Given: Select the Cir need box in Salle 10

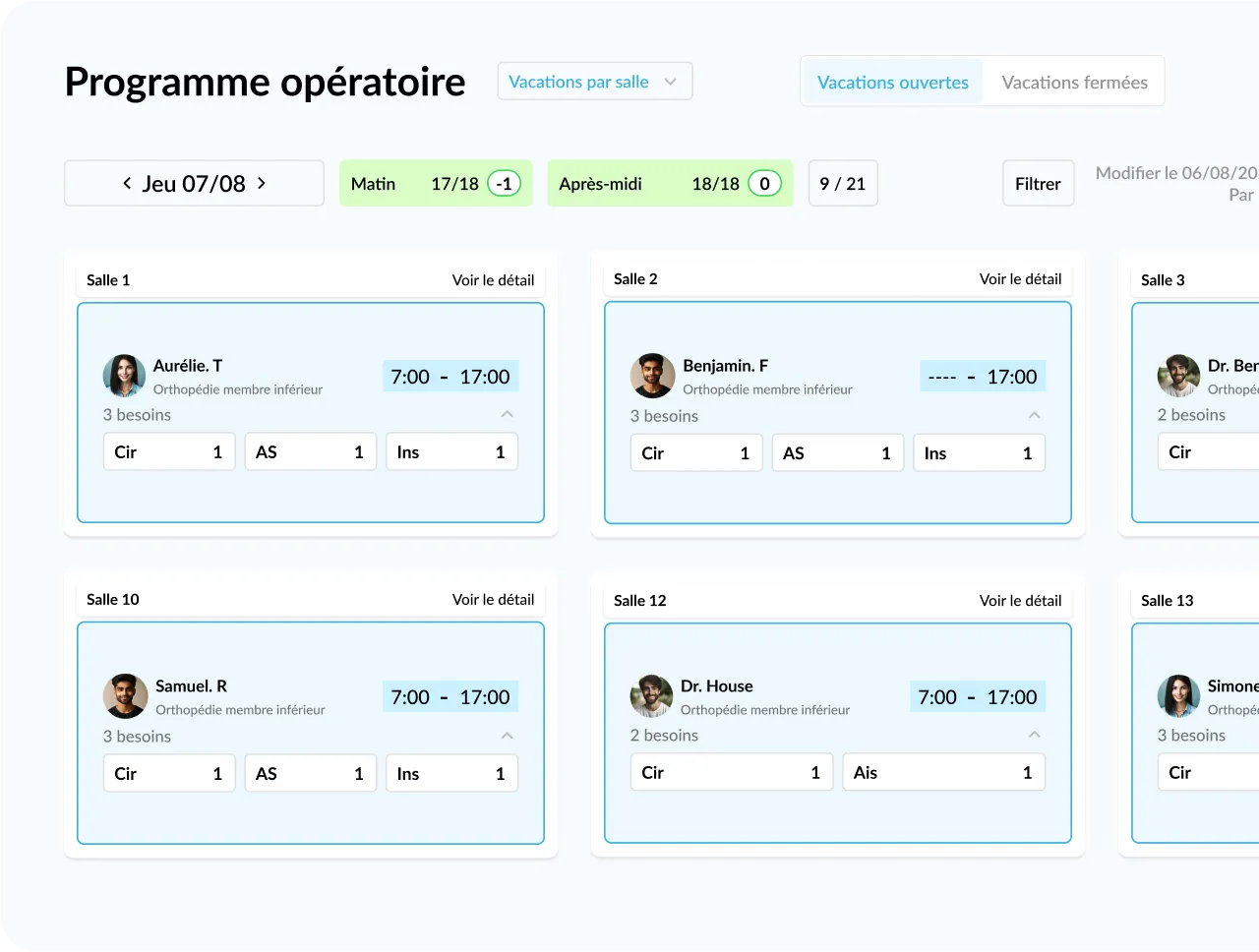Looking at the screenshot, I should 169,774.
